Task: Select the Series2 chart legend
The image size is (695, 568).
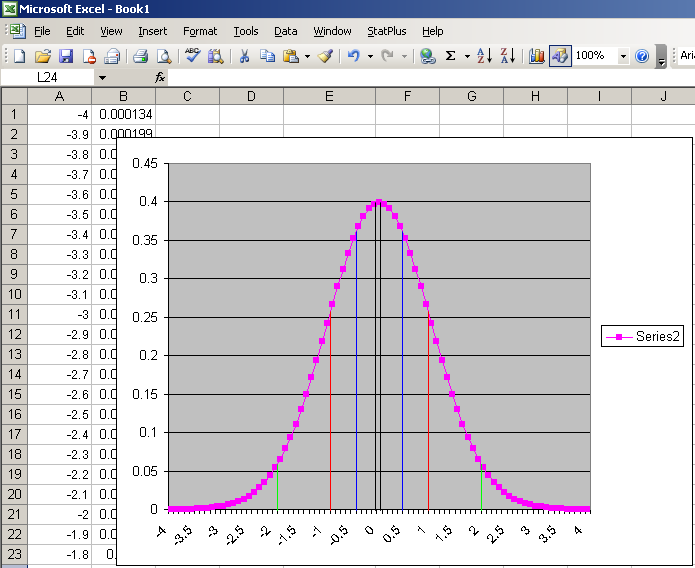Action: pos(642,337)
